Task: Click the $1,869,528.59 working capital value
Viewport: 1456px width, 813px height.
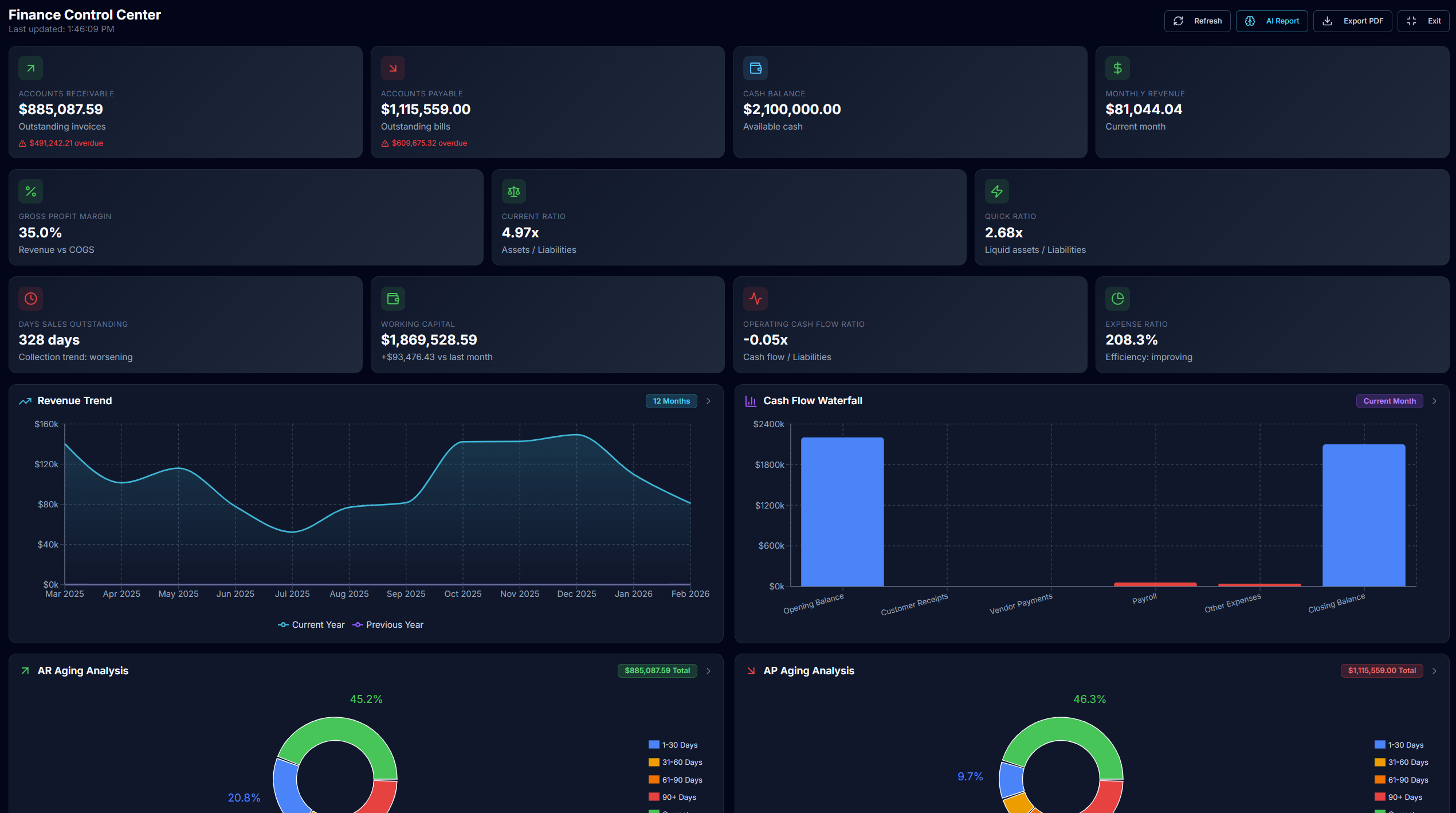Action: point(429,340)
